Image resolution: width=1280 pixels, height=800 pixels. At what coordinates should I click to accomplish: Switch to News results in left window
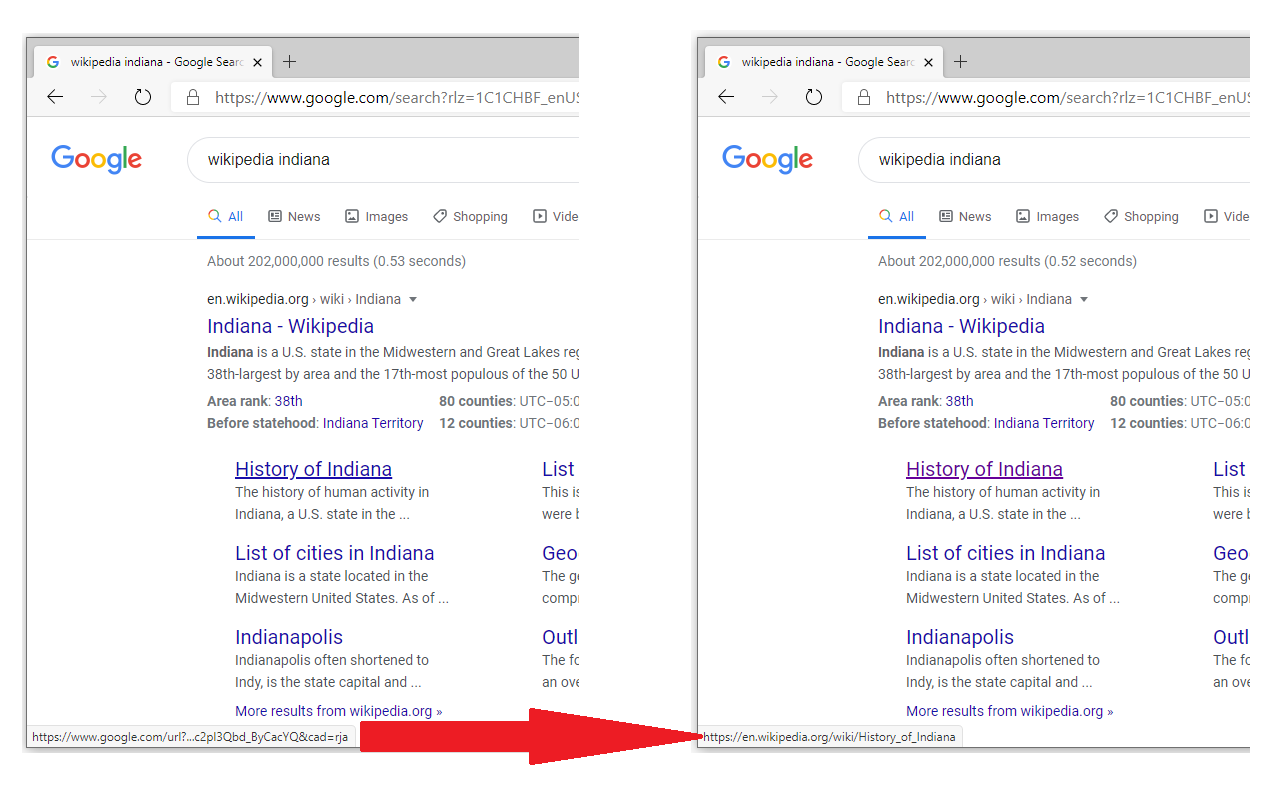294,216
